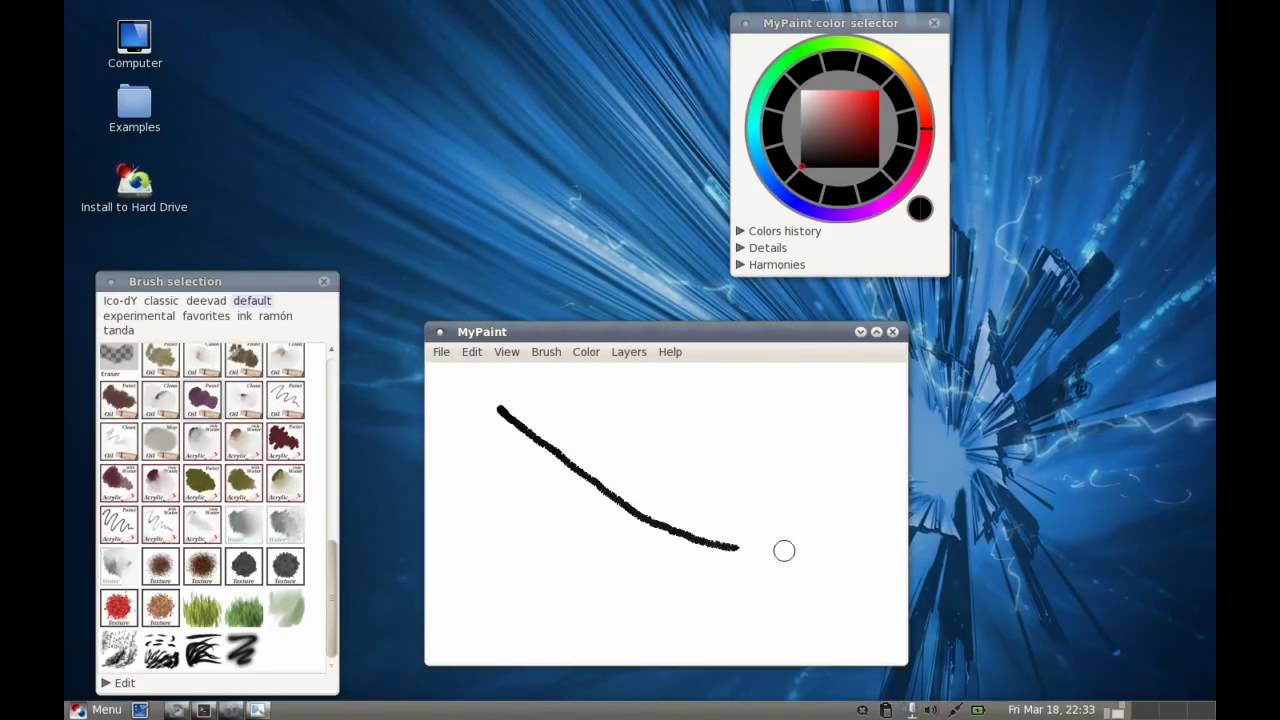
Task: Choose the bold black scribble brush
Action: 202,650
